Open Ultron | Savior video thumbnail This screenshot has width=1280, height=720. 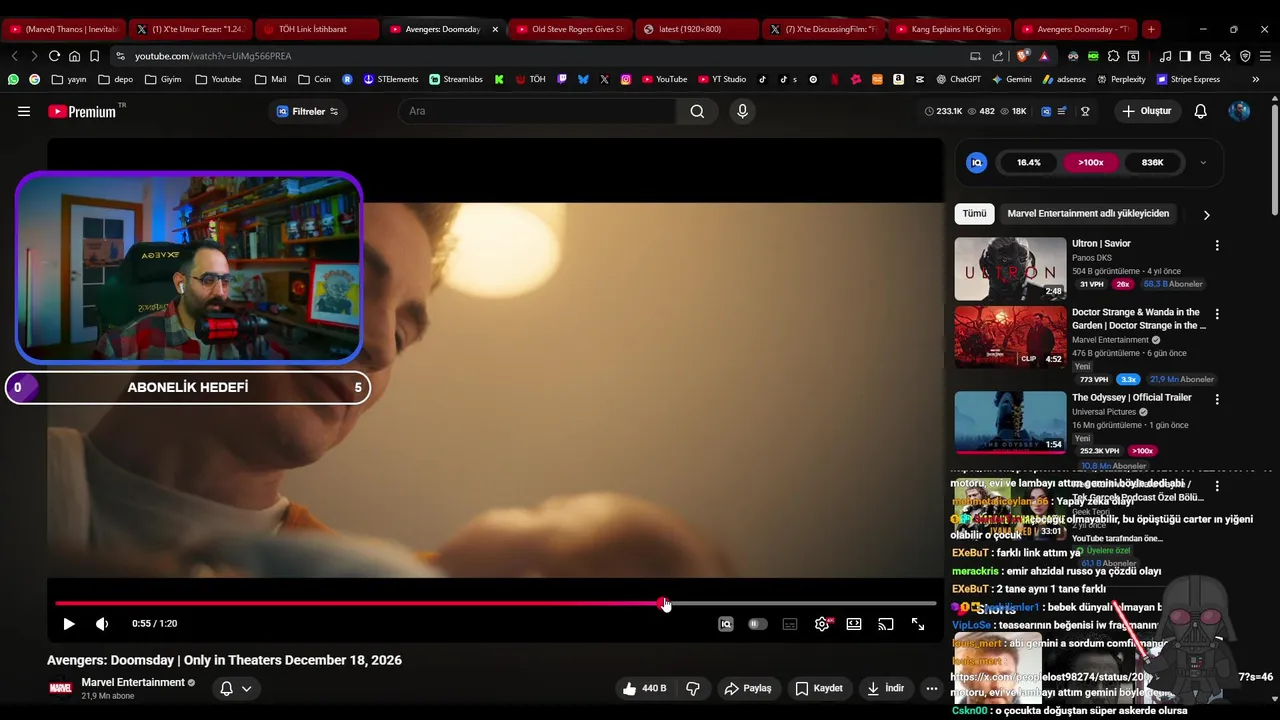click(x=1010, y=269)
